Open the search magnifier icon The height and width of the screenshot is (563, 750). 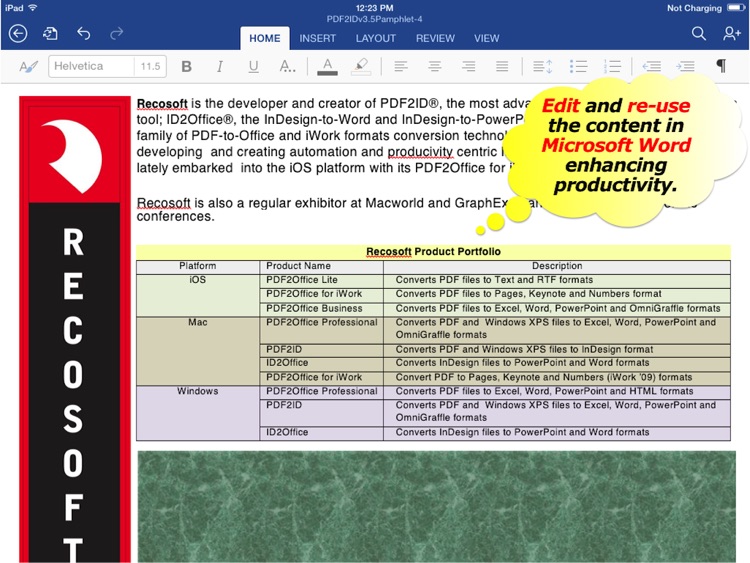pos(698,33)
